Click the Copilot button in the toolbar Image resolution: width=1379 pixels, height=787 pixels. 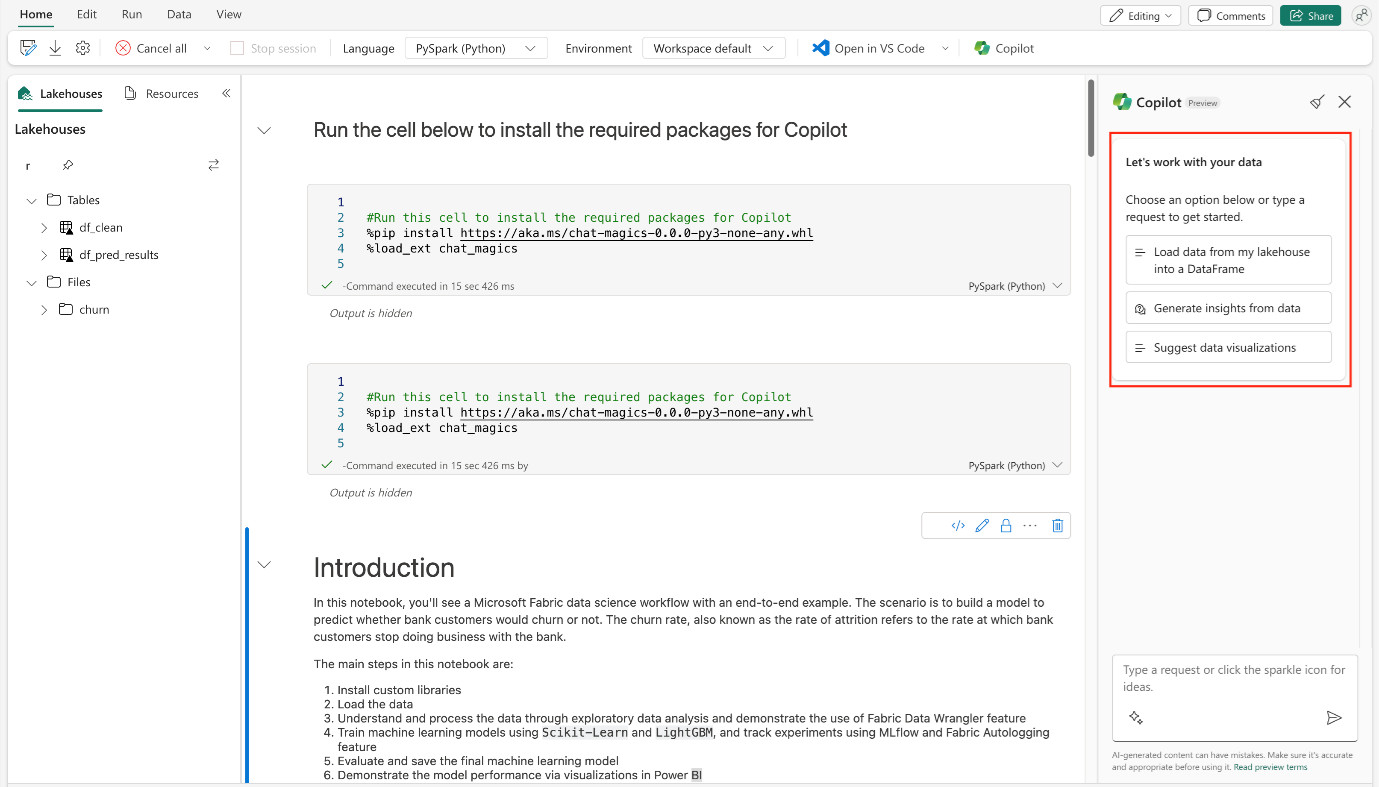(x=1004, y=48)
